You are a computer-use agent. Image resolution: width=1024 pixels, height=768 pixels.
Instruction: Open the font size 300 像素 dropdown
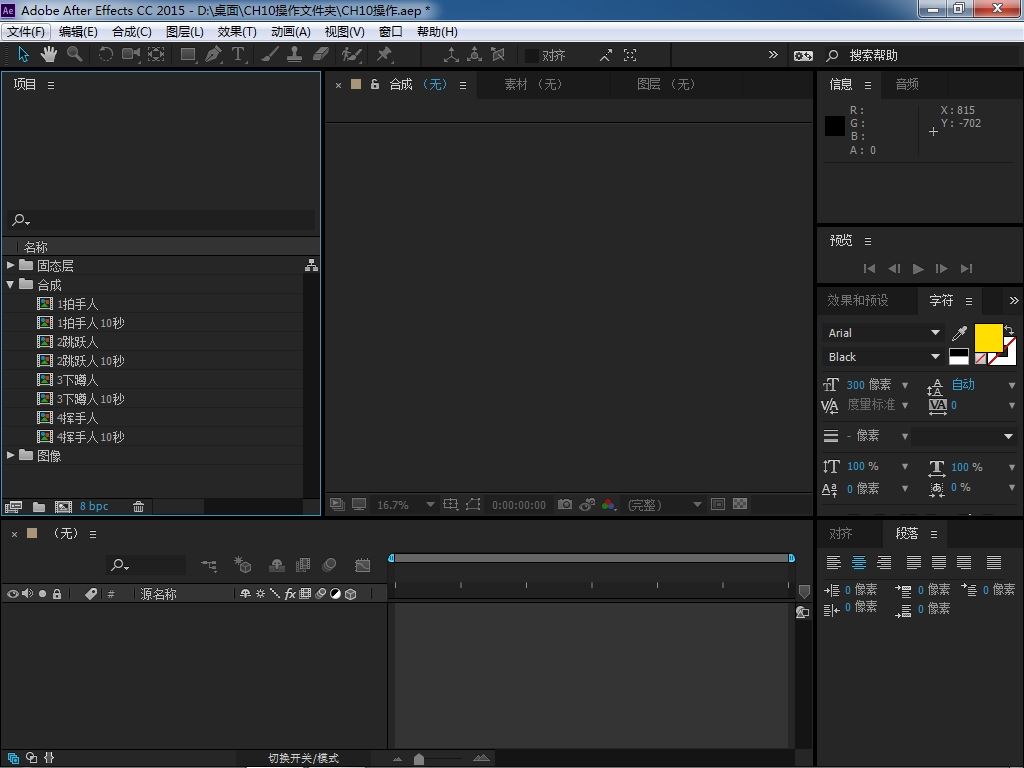coord(905,385)
